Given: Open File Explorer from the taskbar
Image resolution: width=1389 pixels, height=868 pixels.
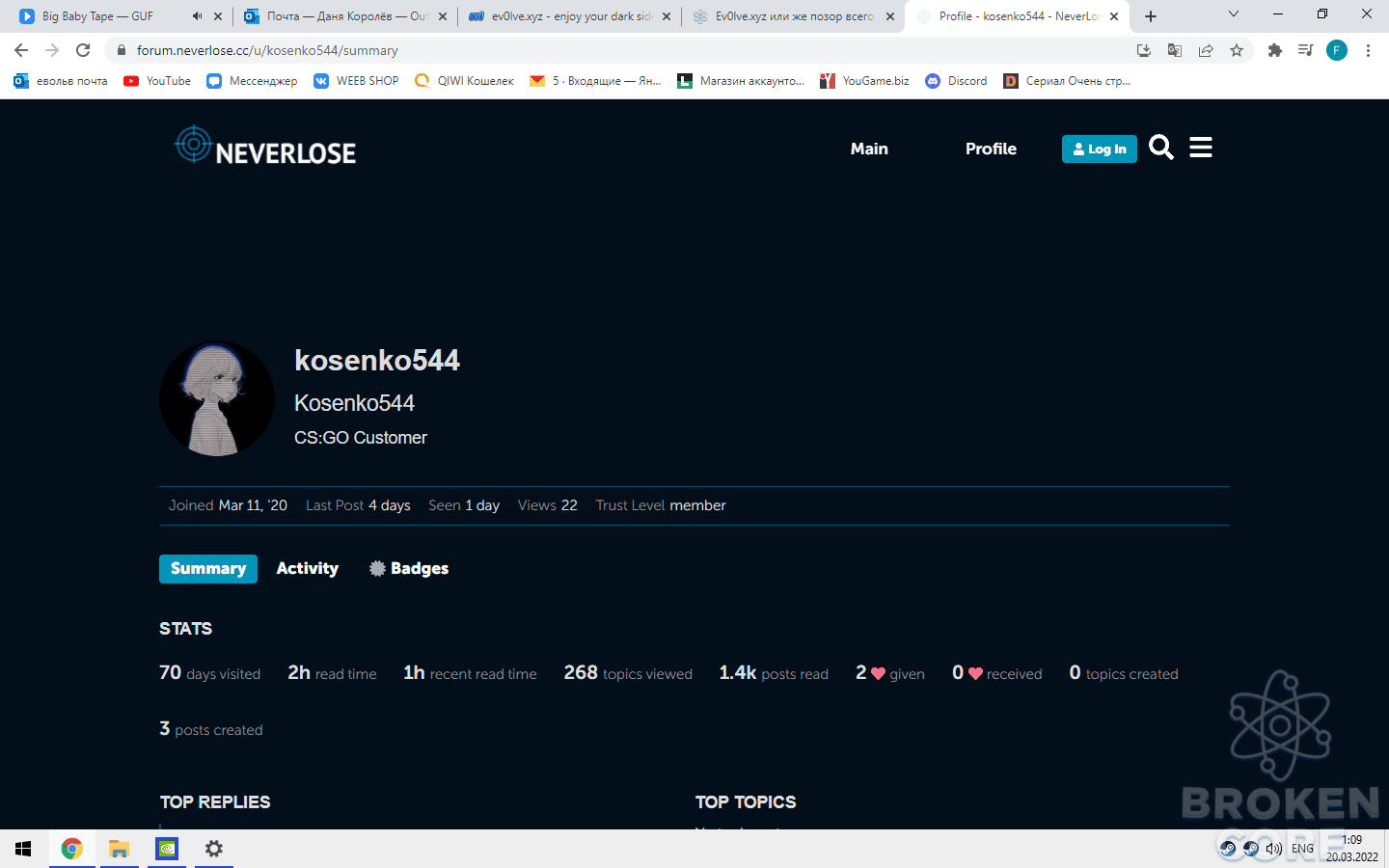Looking at the screenshot, I should coord(119,849).
